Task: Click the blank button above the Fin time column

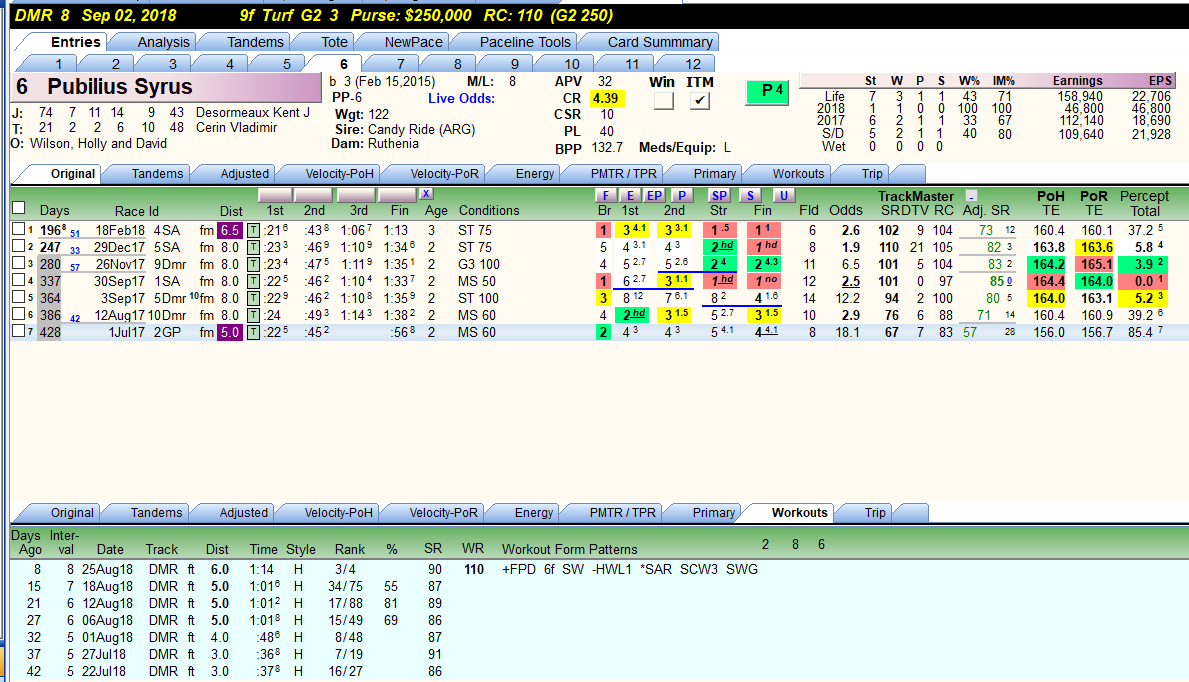Action: coord(397,195)
